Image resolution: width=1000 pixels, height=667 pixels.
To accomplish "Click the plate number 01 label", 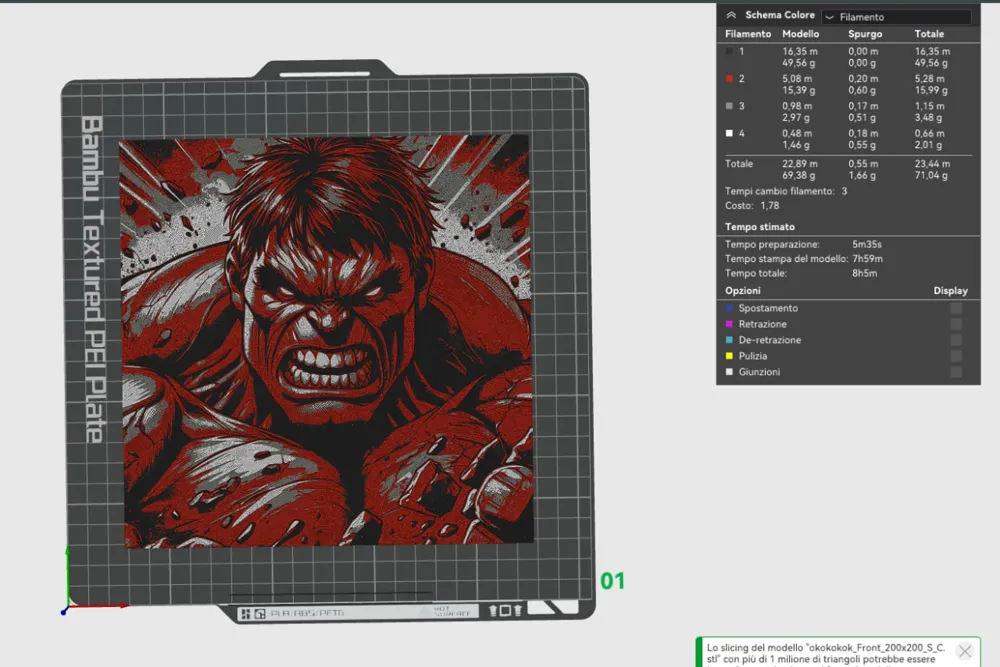I will coord(614,580).
